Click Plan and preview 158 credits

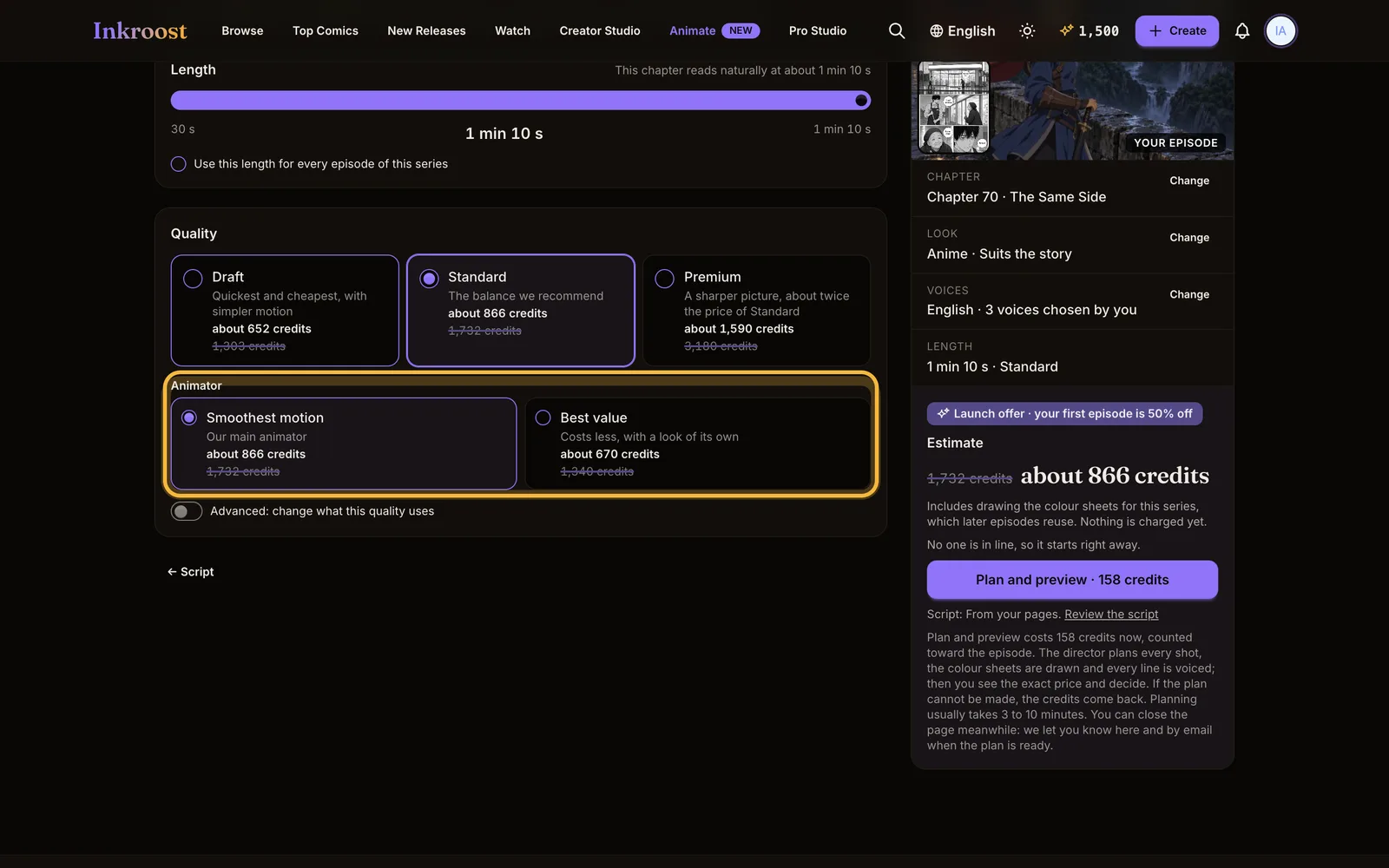pyautogui.click(x=1072, y=580)
